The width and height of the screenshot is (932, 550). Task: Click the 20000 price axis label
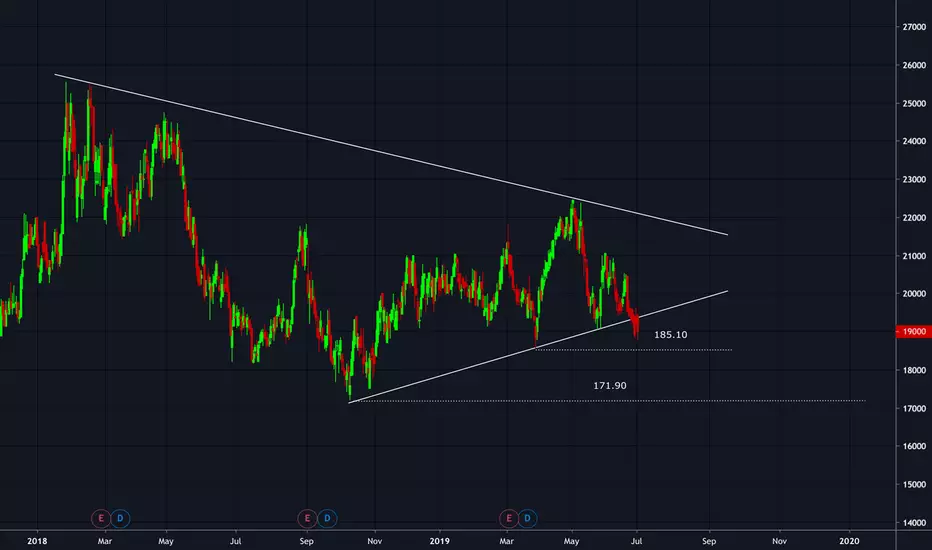[x=914, y=294]
